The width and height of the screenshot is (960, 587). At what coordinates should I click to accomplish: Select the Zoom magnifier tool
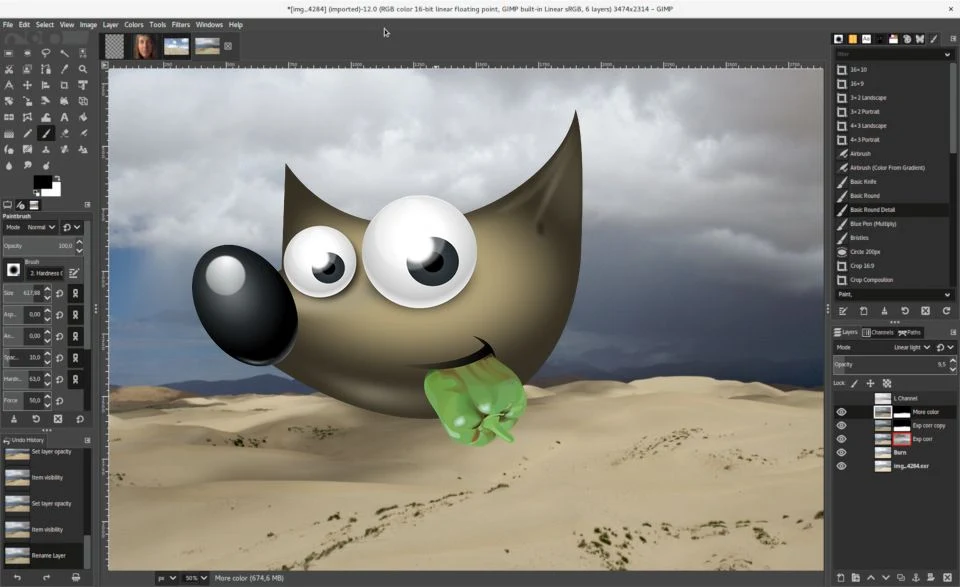83,69
